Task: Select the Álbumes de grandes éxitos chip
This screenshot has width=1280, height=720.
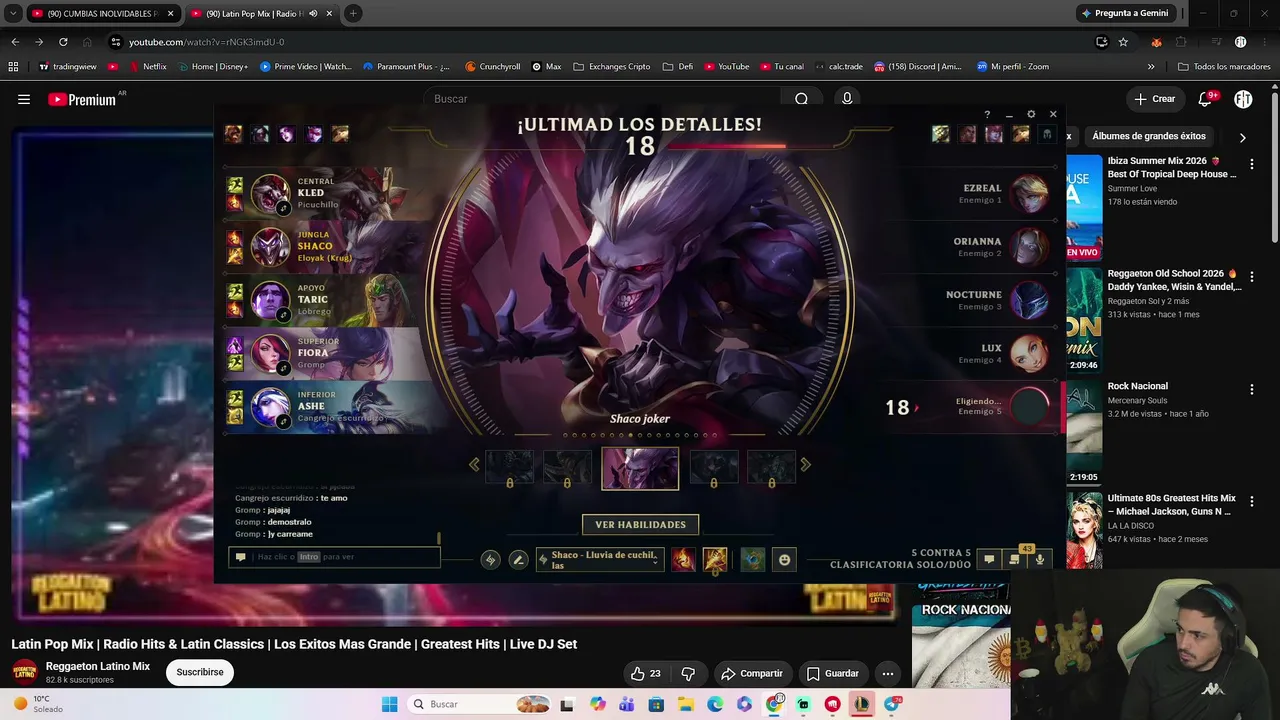Action: pyautogui.click(x=1149, y=136)
